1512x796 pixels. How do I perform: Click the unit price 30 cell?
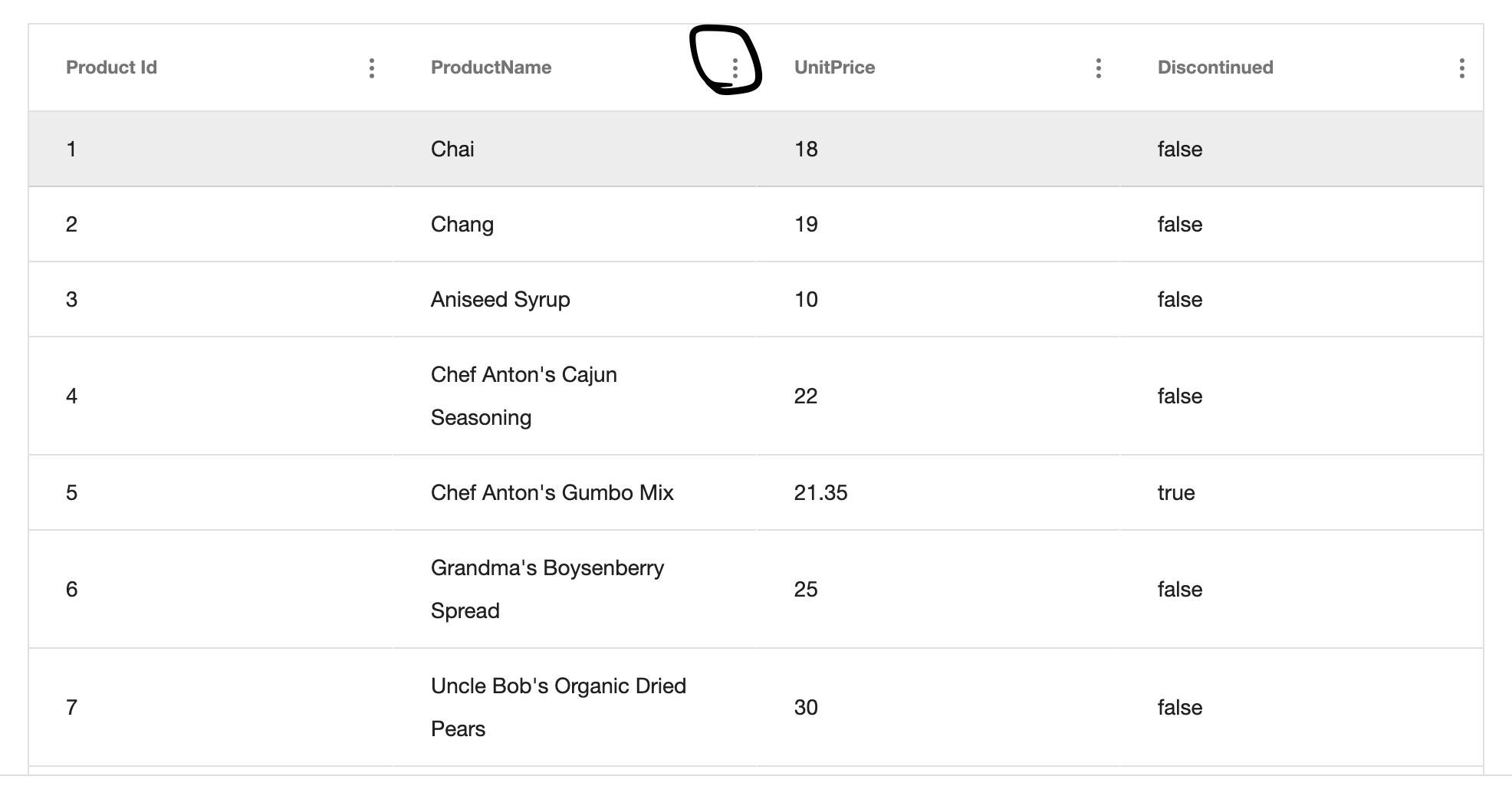click(x=806, y=707)
